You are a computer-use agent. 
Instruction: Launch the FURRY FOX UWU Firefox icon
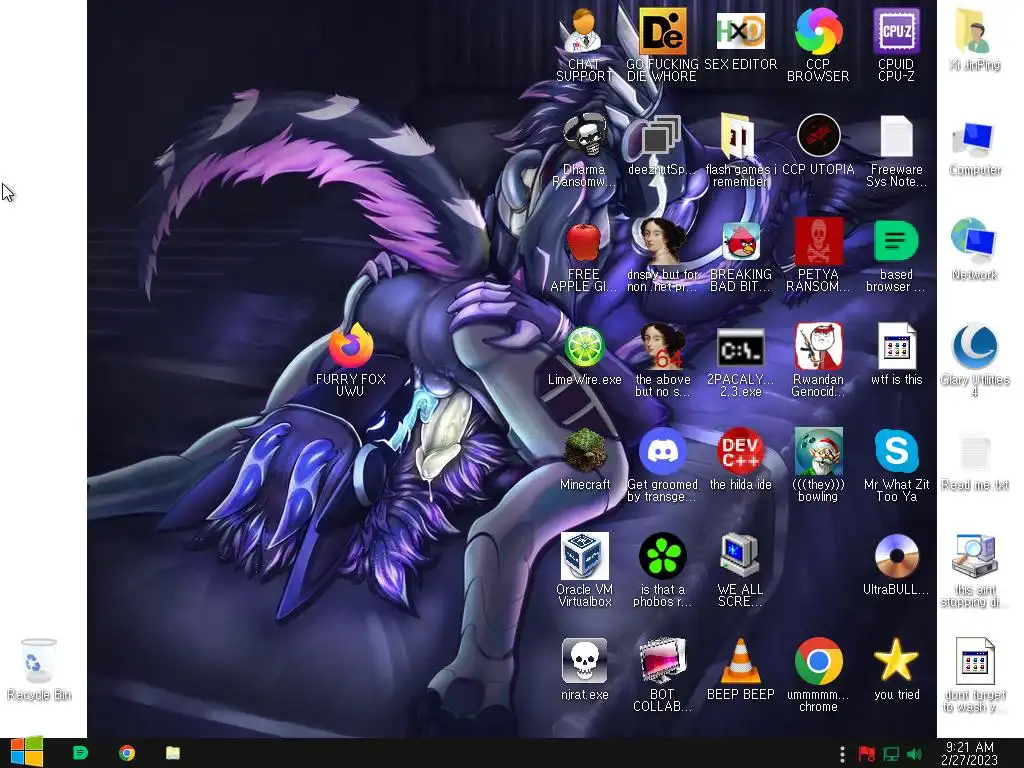coord(351,360)
